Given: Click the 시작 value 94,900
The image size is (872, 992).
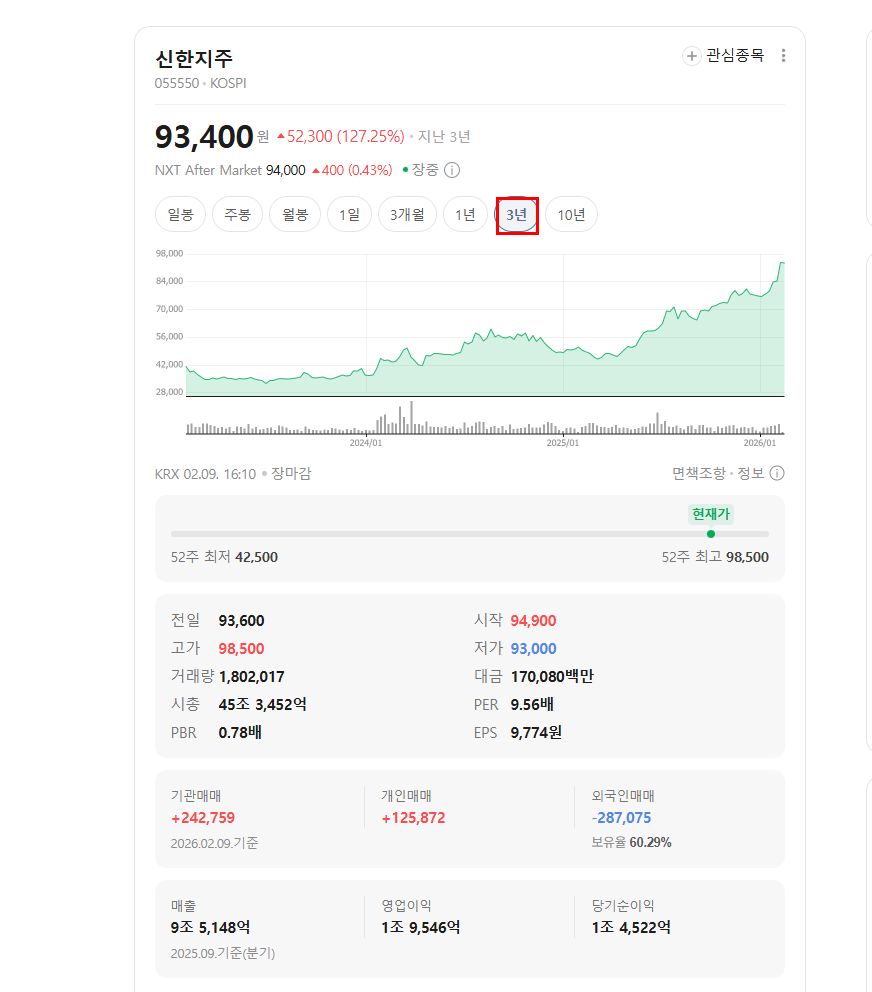Looking at the screenshot, I should click(x=533, y=621).
